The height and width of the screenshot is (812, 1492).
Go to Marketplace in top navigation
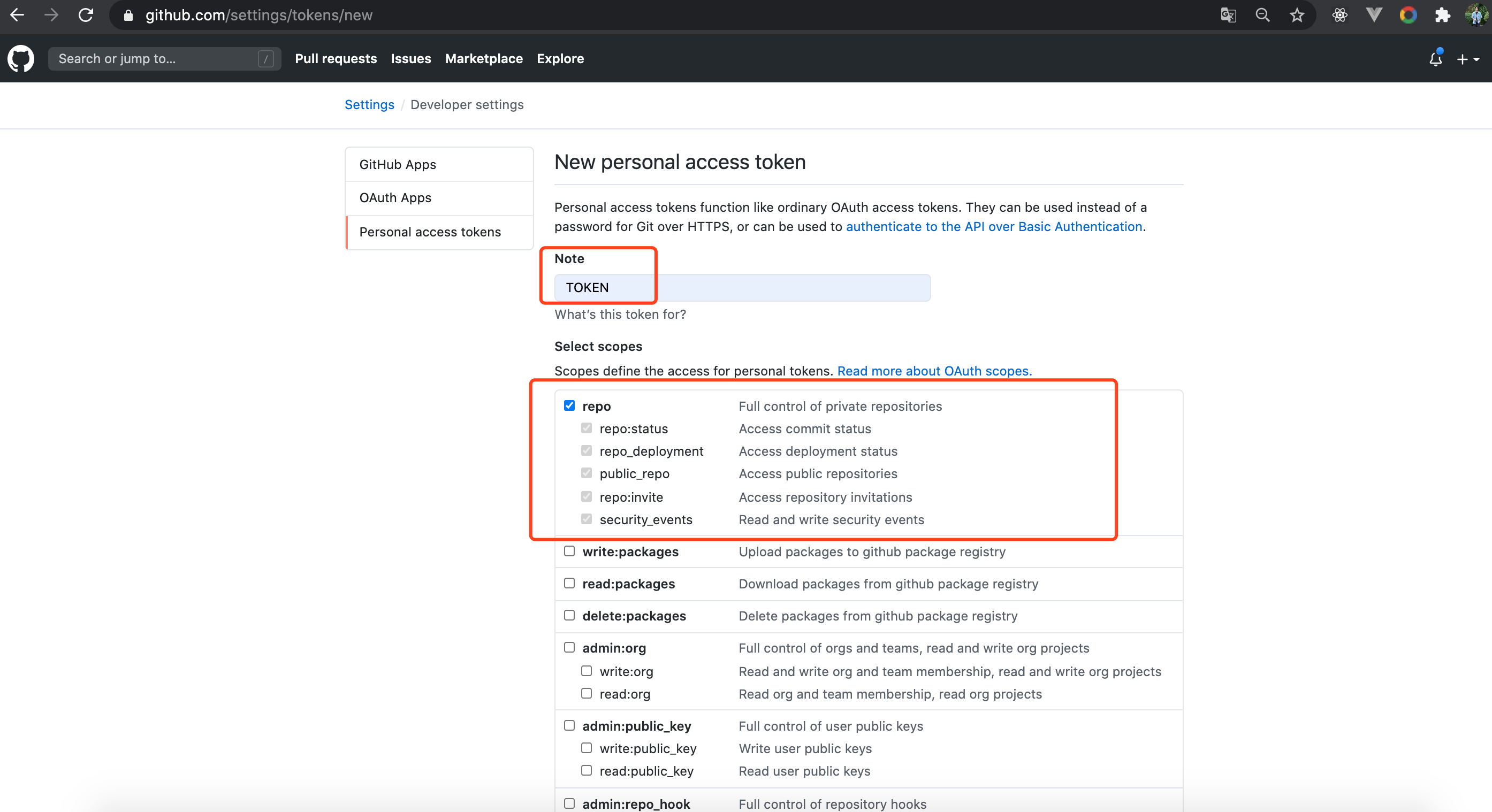(484, 58)
